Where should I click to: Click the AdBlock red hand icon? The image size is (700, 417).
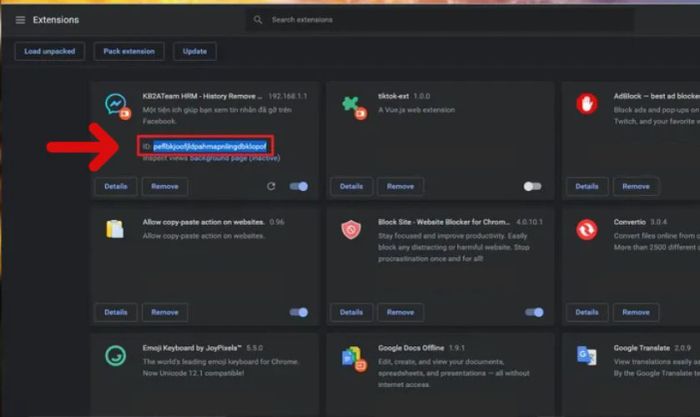pos(587,103)
